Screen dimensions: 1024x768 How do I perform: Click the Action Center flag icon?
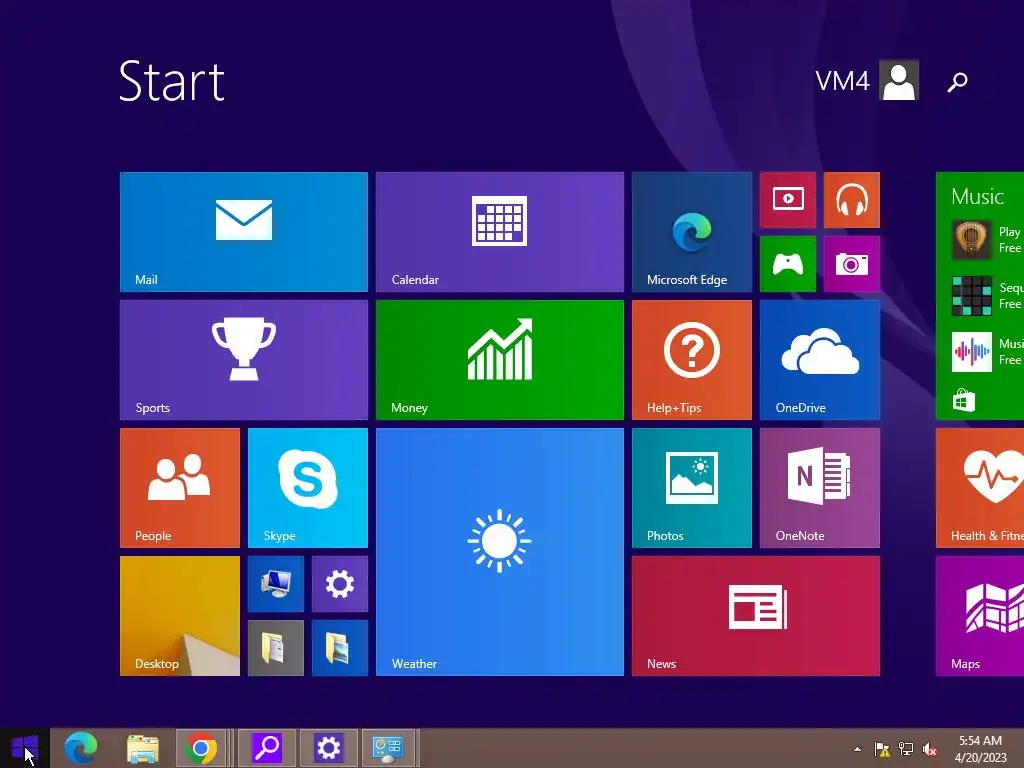point(882,749)
